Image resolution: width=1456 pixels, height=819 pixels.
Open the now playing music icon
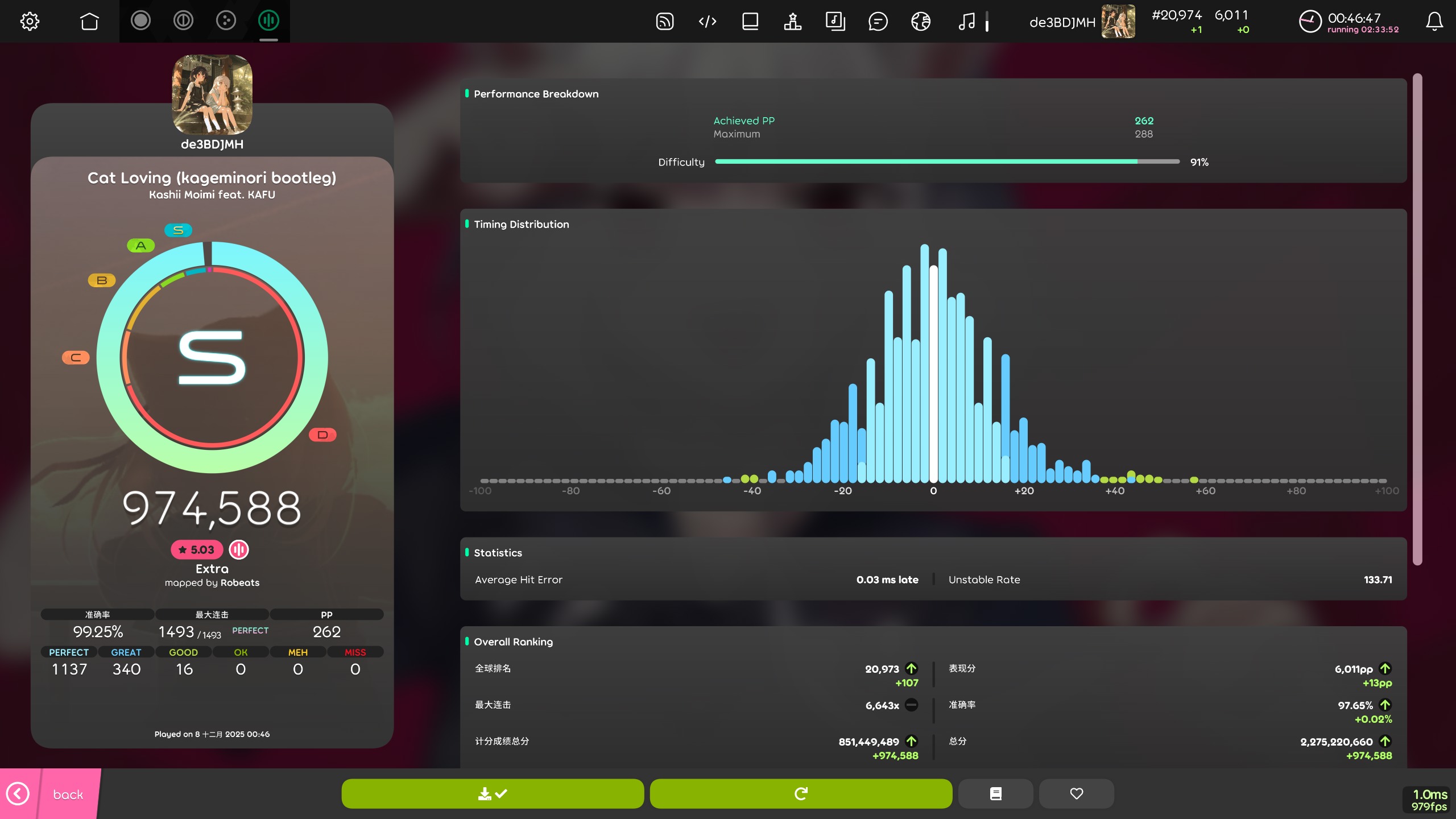coord(966,22)
